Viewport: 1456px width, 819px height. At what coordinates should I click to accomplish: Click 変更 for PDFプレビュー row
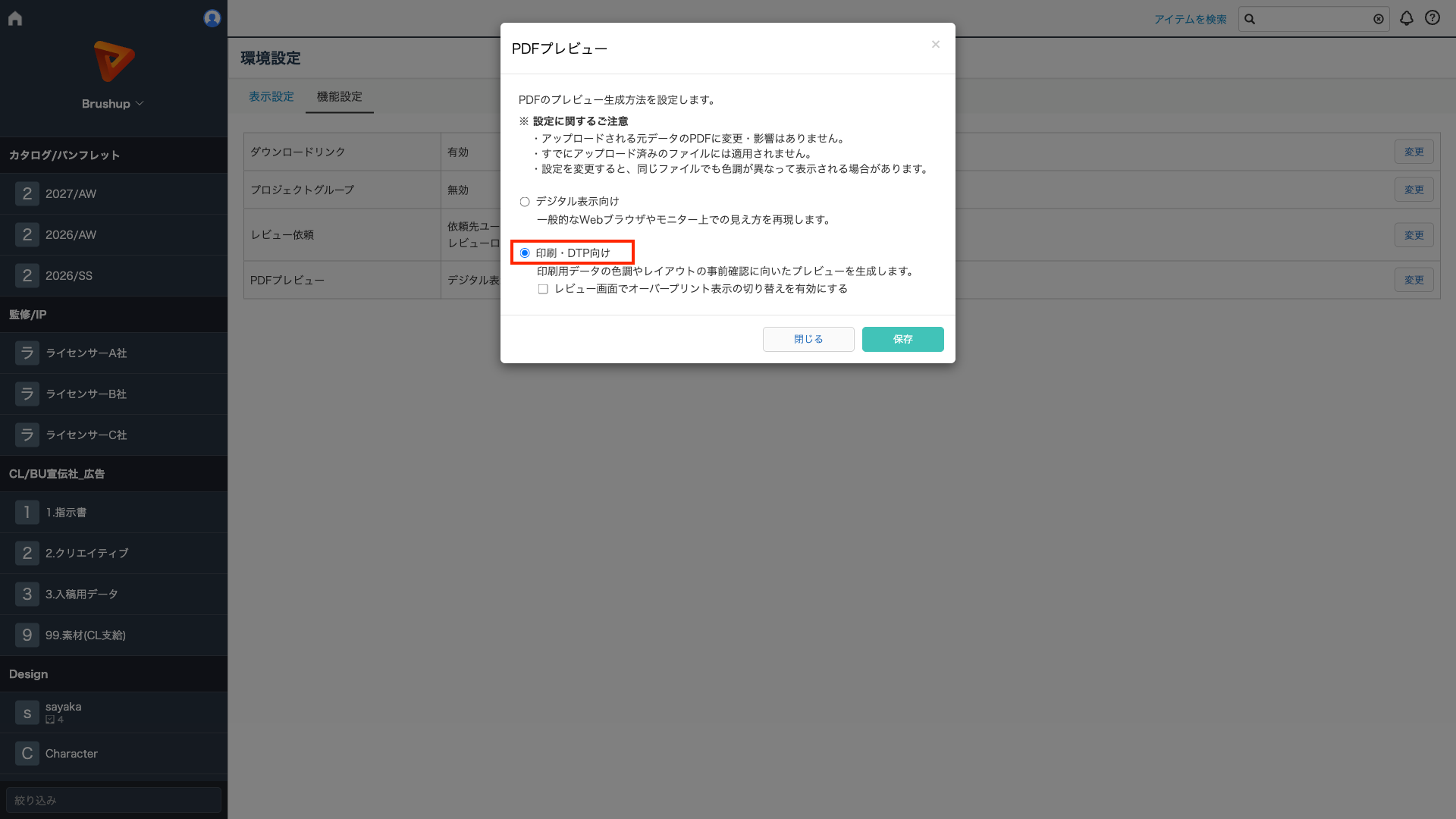point(1414,280)
